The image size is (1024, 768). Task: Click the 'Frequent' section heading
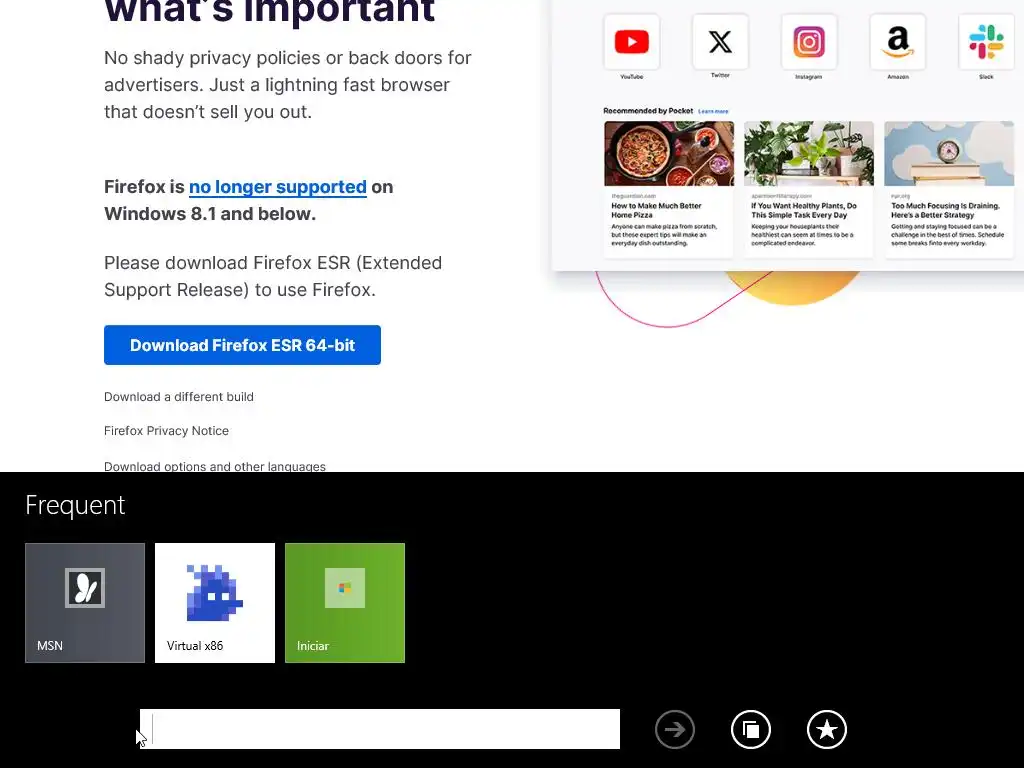coord(75,505)
